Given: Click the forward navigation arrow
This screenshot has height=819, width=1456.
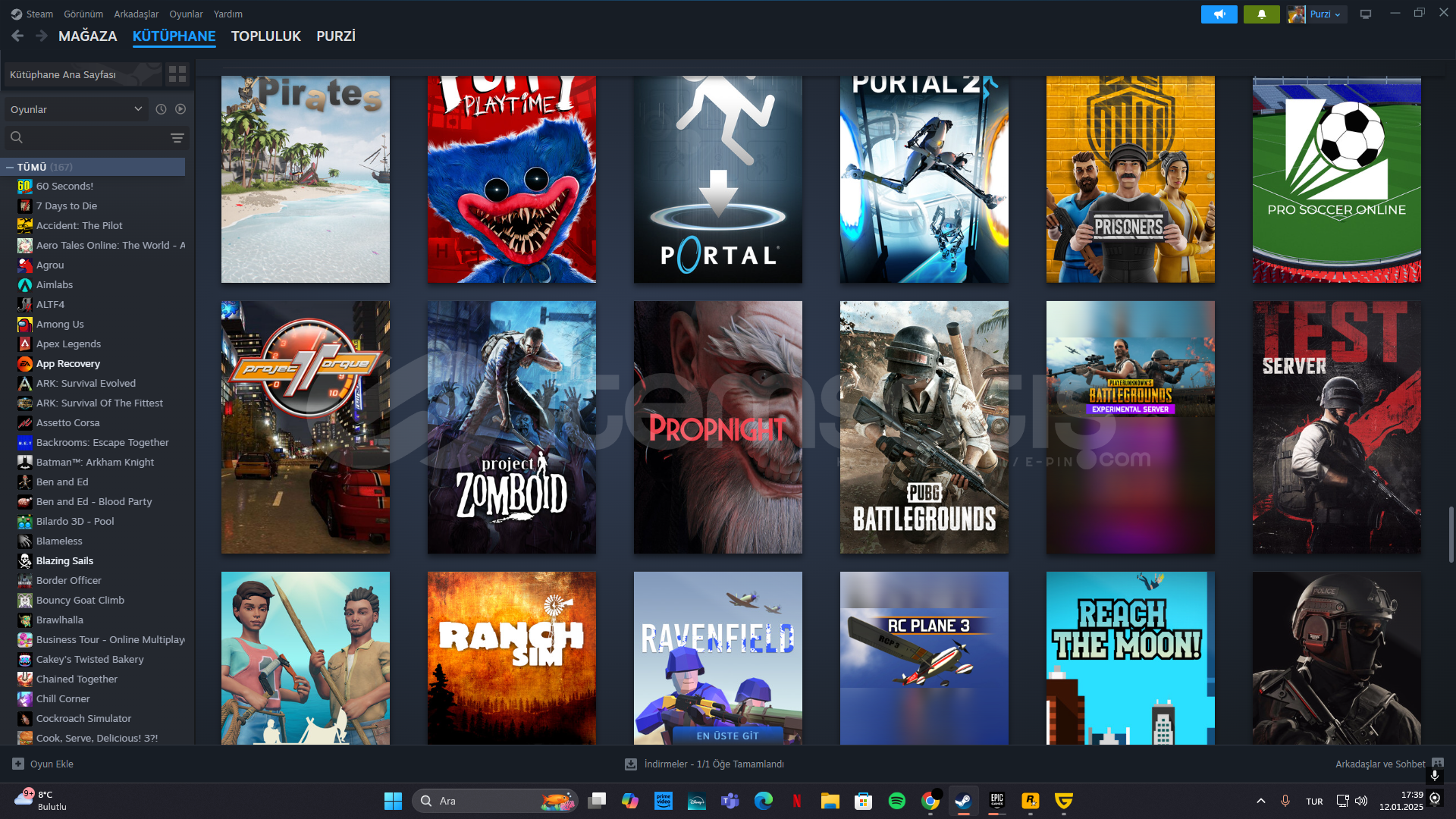Looking at the screenshot, I should pos(42,36).
